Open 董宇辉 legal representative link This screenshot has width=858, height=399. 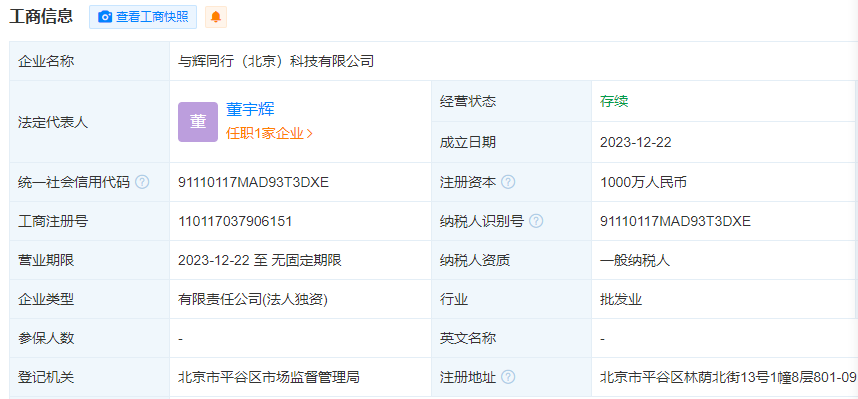point(250,109)
